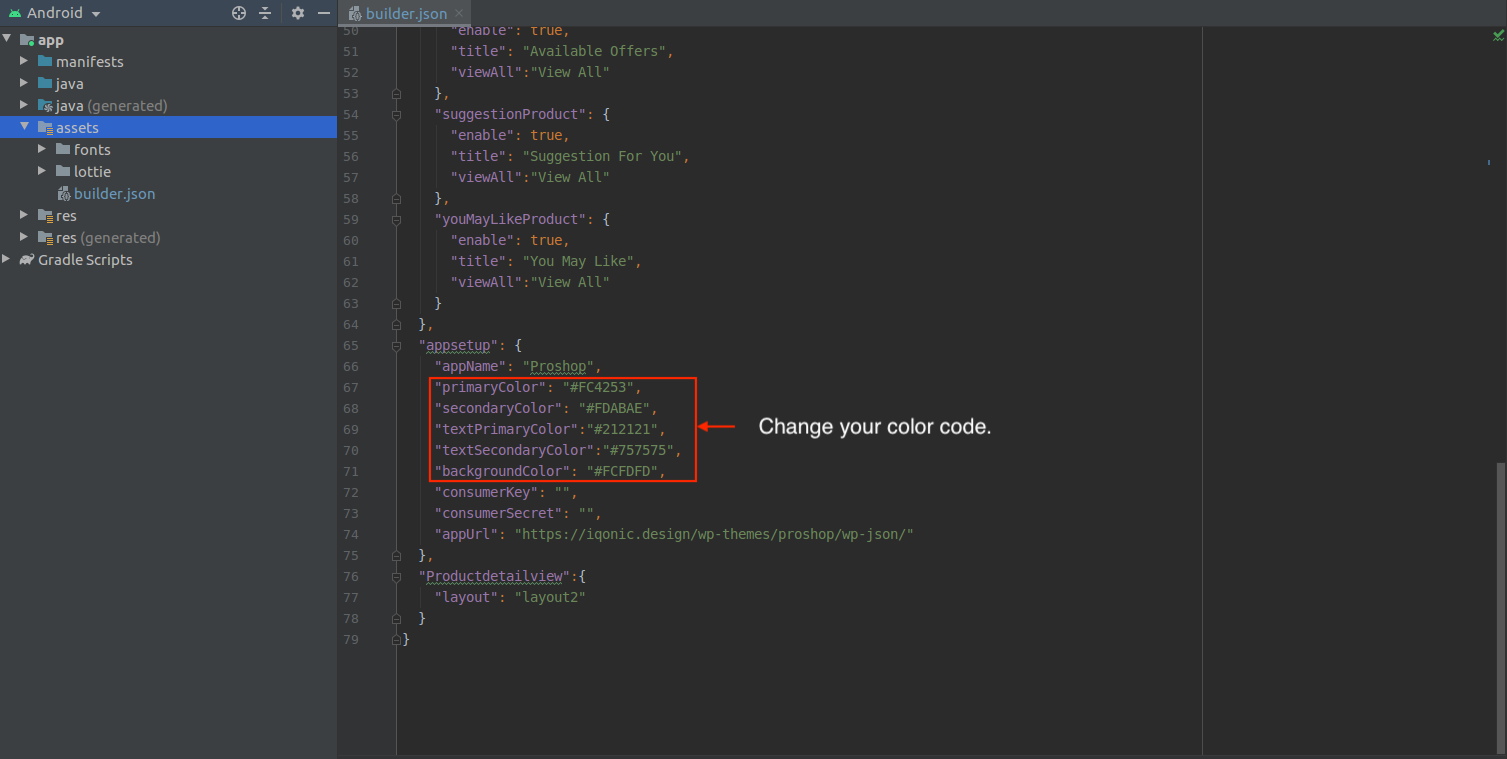Click line number 79 in the gutter

350,639
